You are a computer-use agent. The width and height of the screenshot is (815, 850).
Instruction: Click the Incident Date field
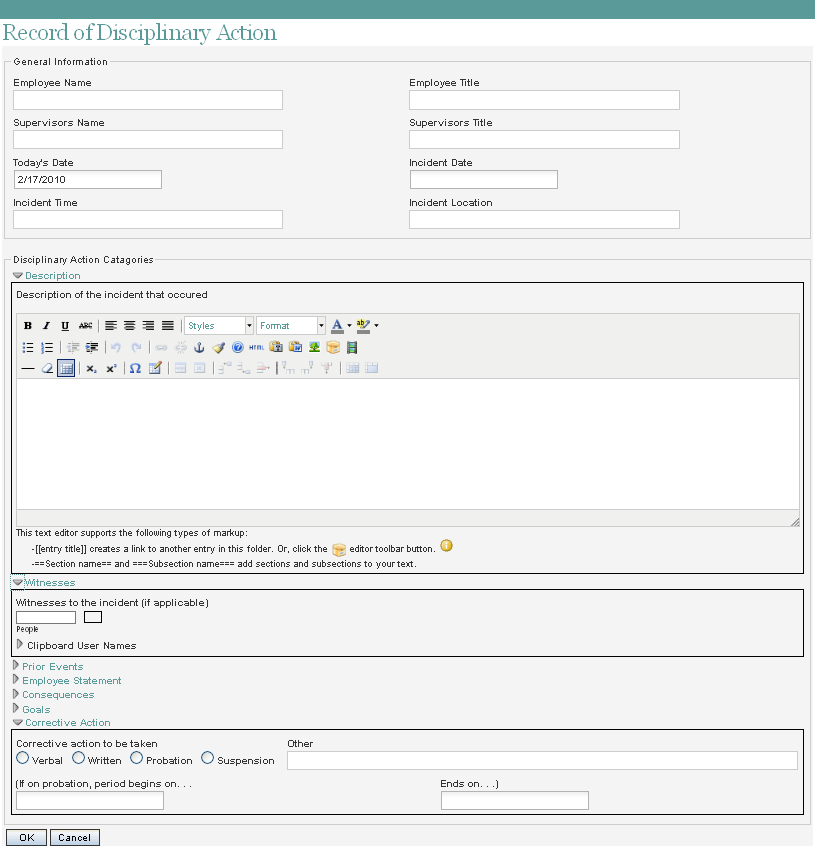(x=484, y=180)
